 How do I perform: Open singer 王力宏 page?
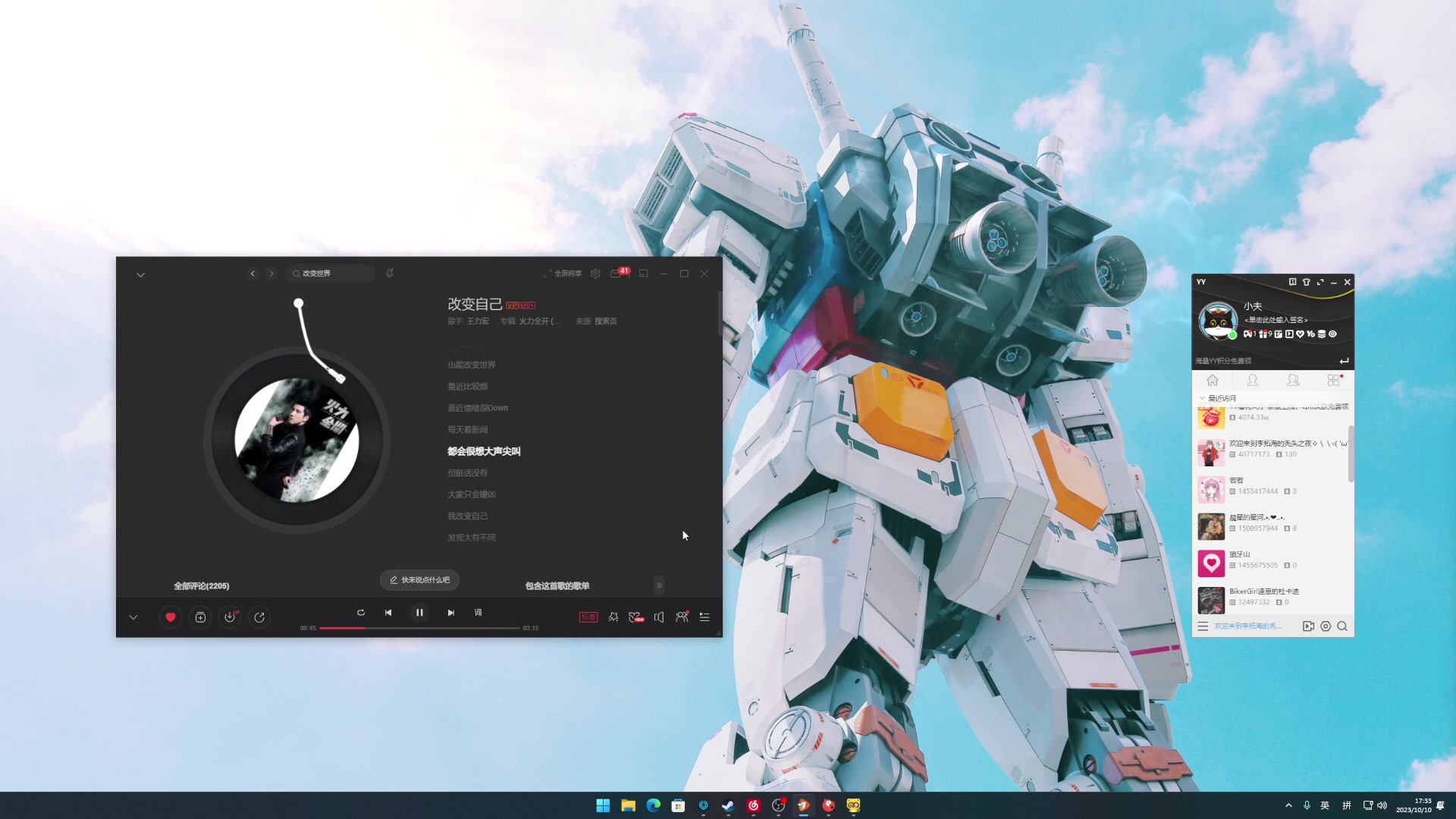coord(478,322)
